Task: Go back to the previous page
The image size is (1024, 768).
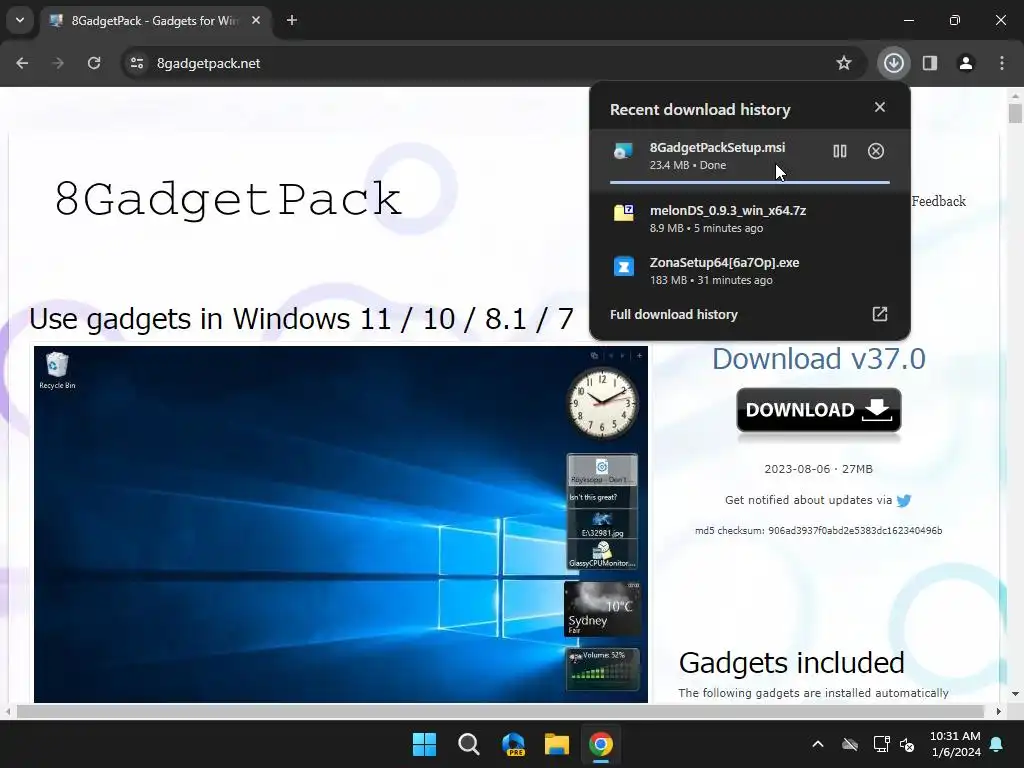Action: pyautogui.click(x=22, y=63)
